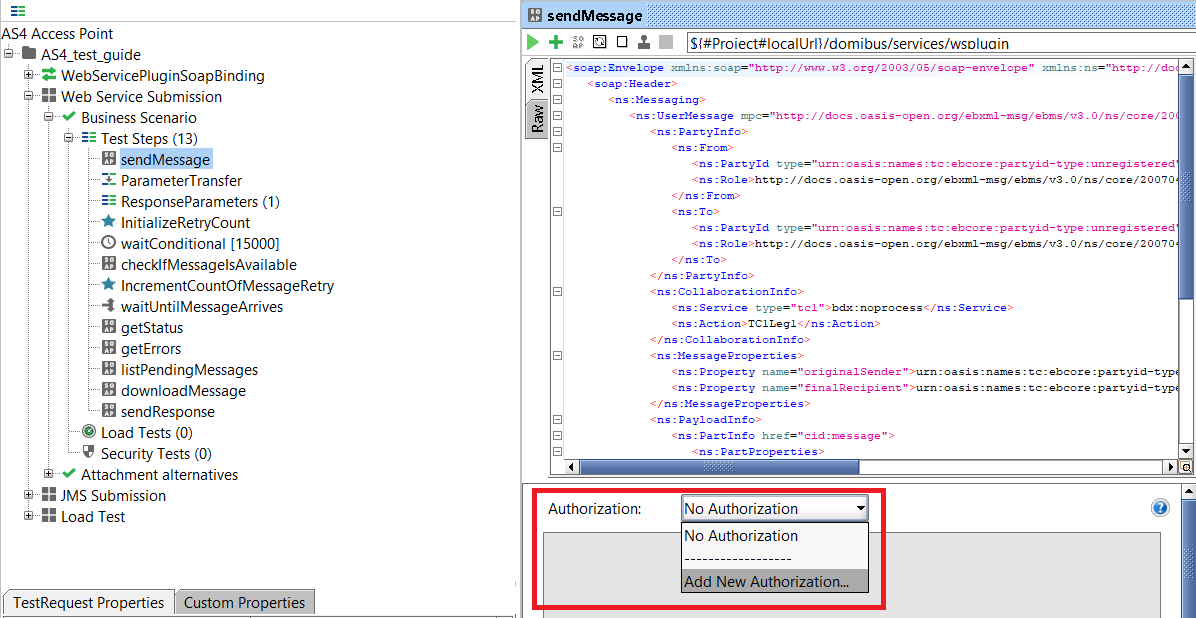
Task: Click the gray stop request icon
Action: point(666,42)
